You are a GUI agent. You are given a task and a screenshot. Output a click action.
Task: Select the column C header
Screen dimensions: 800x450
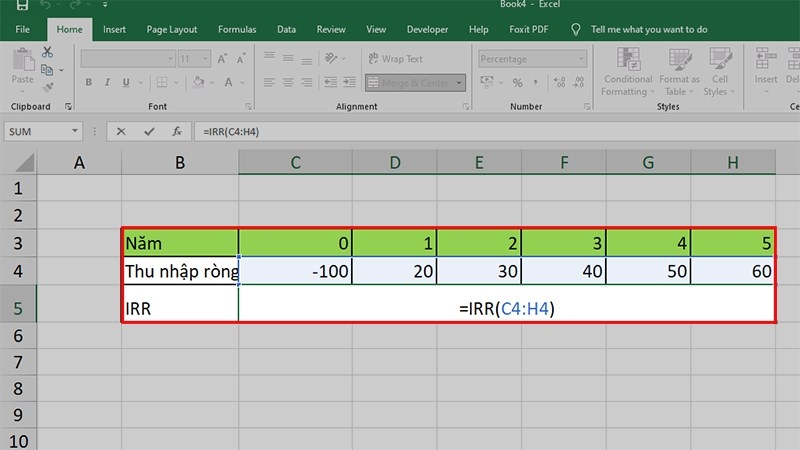click(x=295, y=163)
